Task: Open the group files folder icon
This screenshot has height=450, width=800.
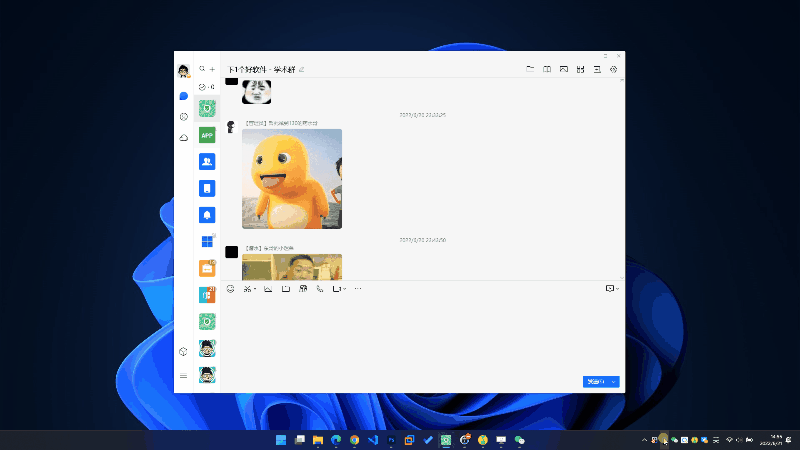Action: click(530, 69)
